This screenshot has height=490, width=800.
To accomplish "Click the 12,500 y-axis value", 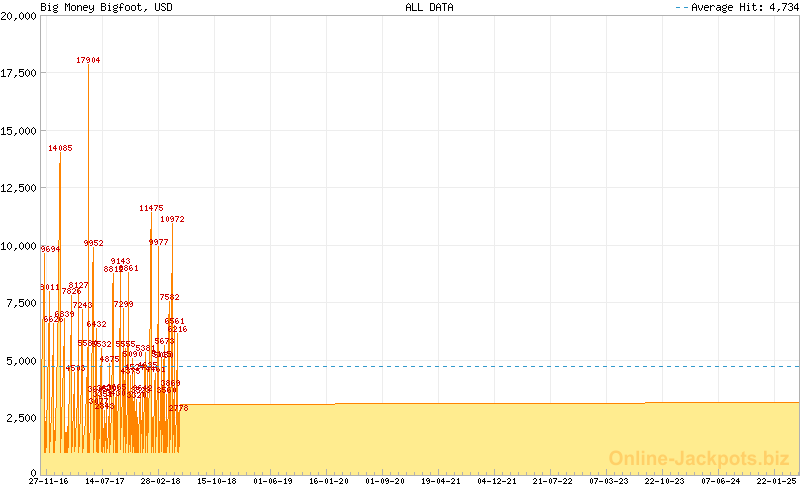I will pos(19,188).
